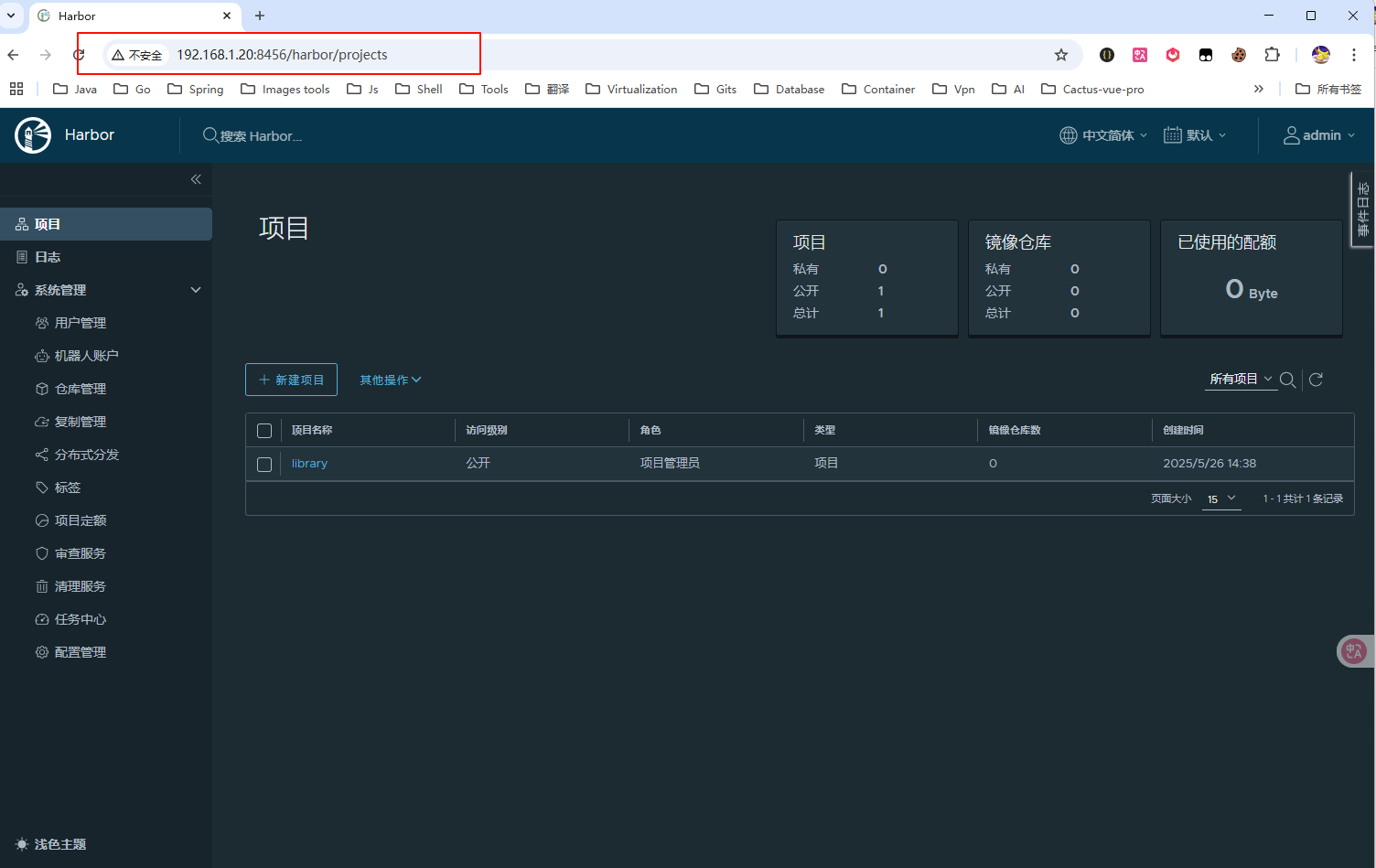
Task: Click the floating translate icon at right edge
Action: click(x=1354, y=651)
